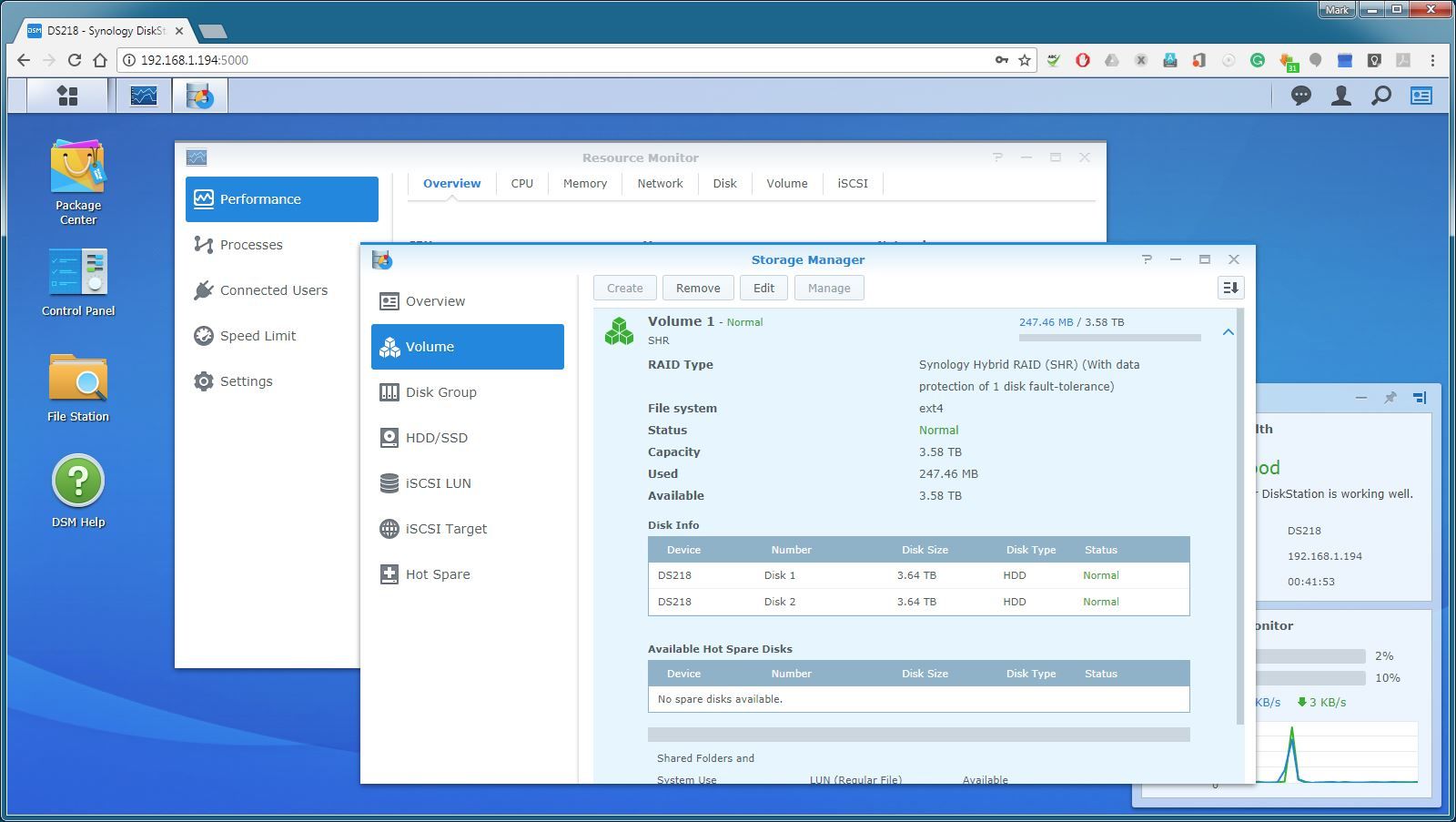This screenshot has height=822, width=1456.
Task: Switch to Overview tab in Resource Monitor
Action: pos(452,183)
